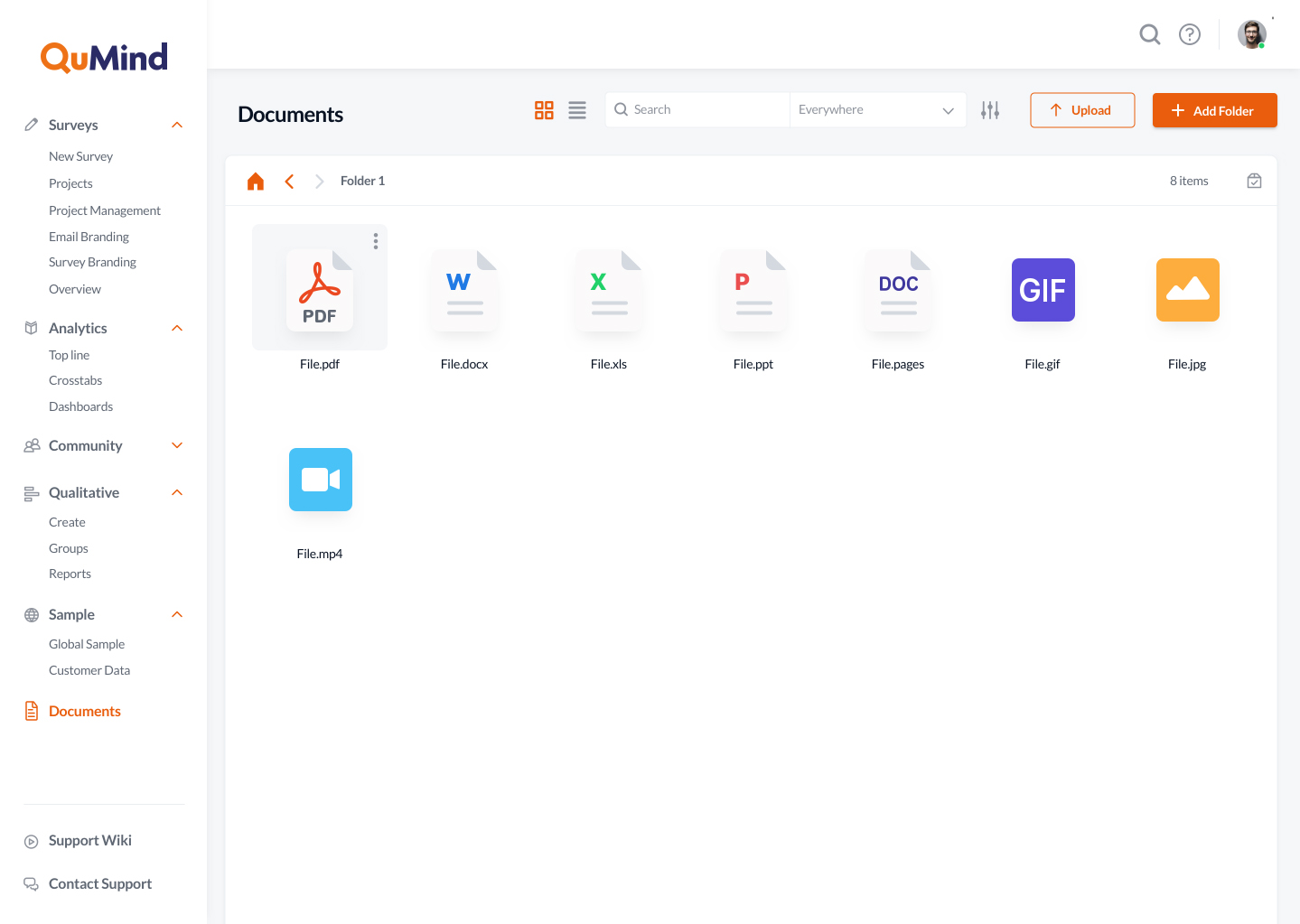Open the help question mark icon
This screenshot has height=924, width=1300.
(x=1190, y=34)
